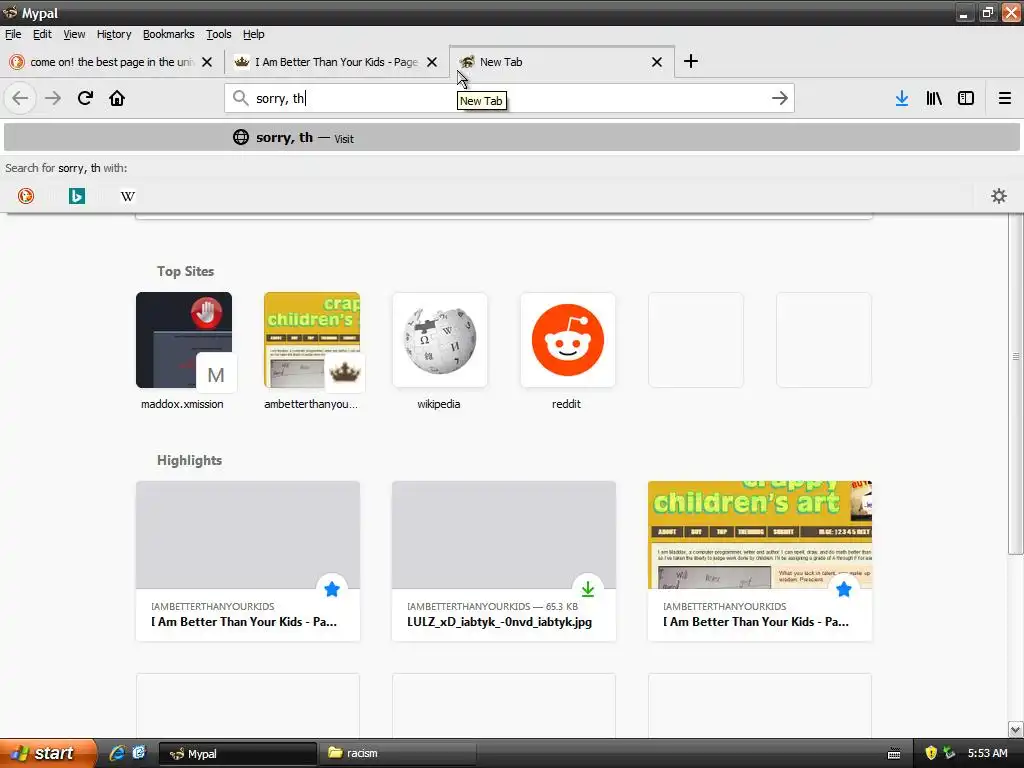Switch to 'come on! the best page' tab

112,62
